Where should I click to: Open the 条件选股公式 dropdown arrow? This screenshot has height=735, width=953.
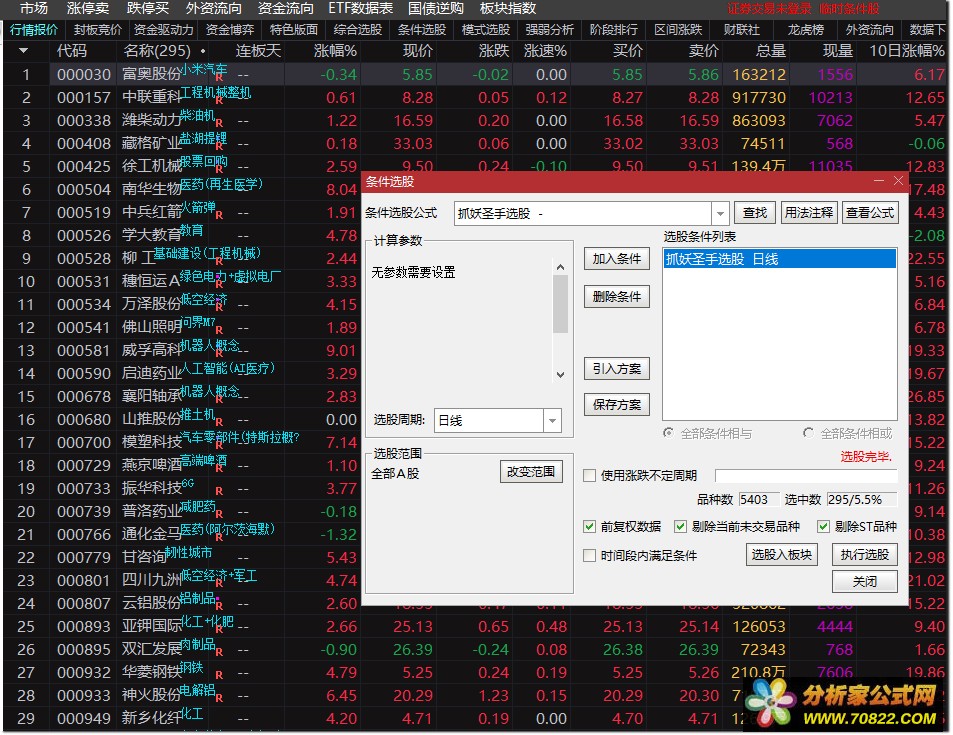pos(720,213)
